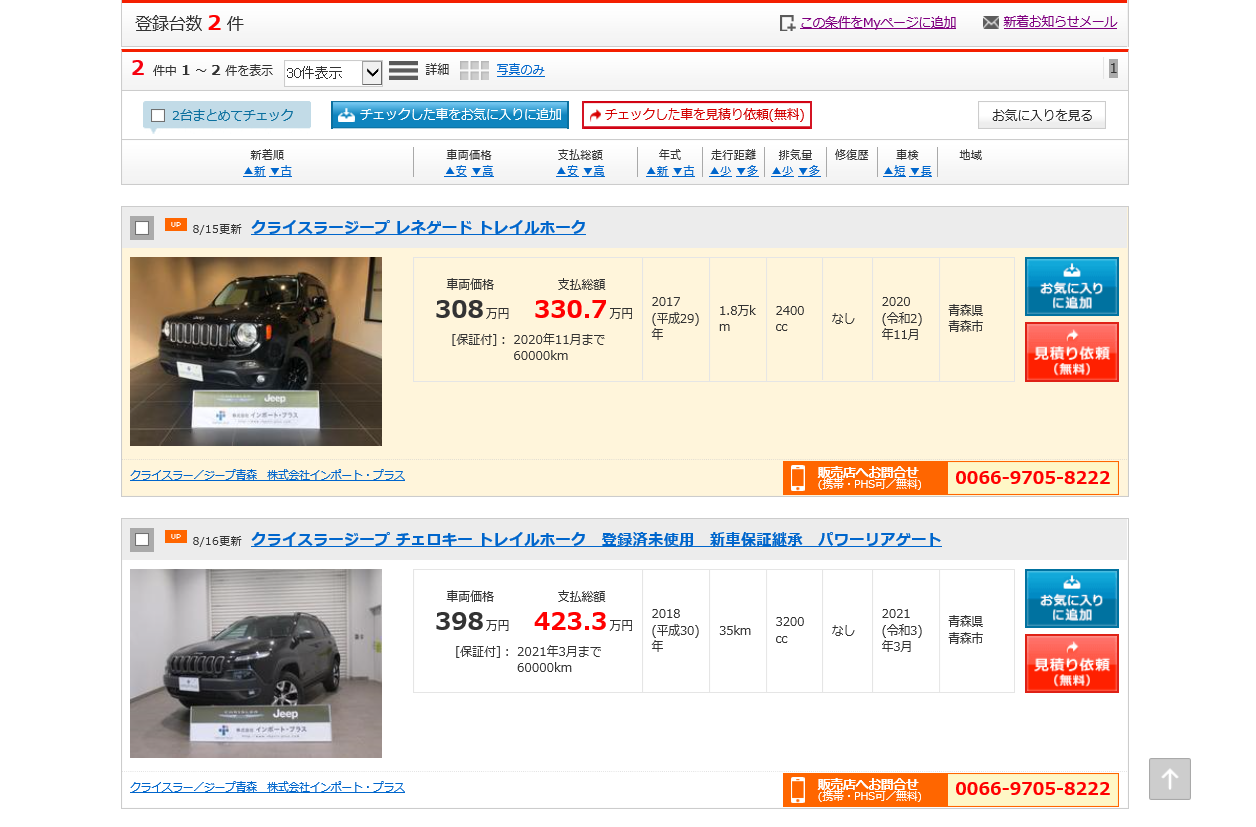Sort 走行距離 by highest mileage

click(747, 171)
